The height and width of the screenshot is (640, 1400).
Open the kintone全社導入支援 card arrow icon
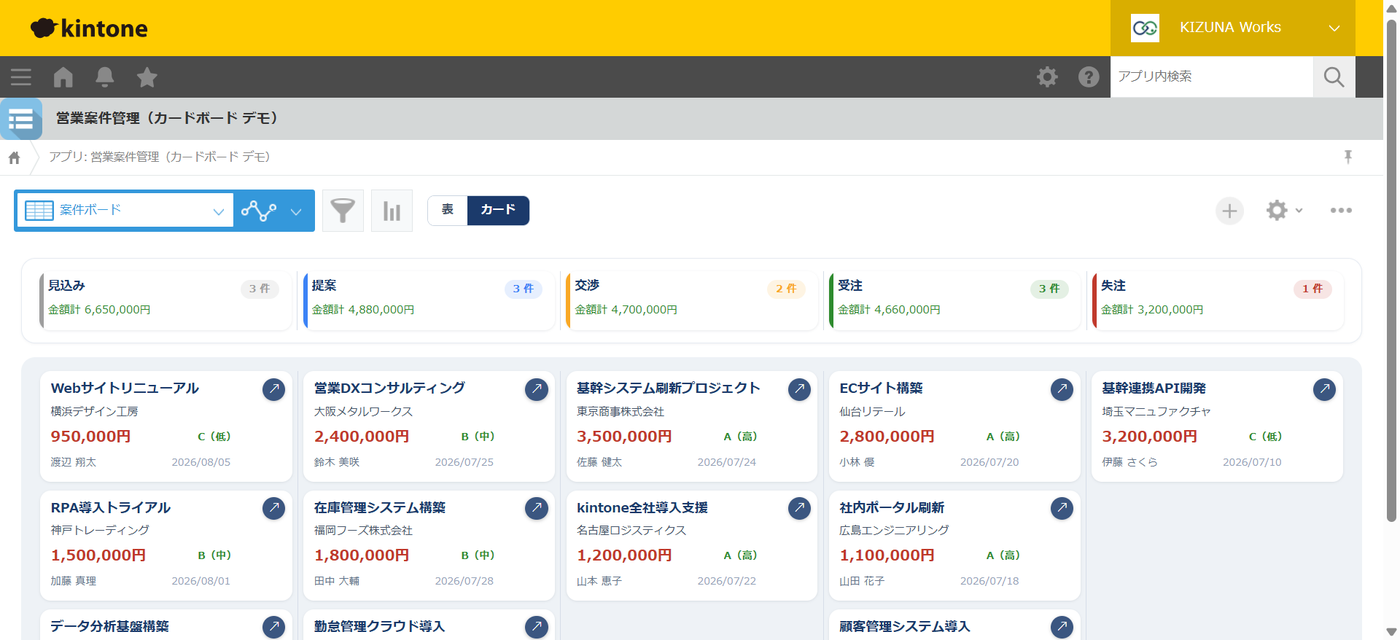pos(800,509)
